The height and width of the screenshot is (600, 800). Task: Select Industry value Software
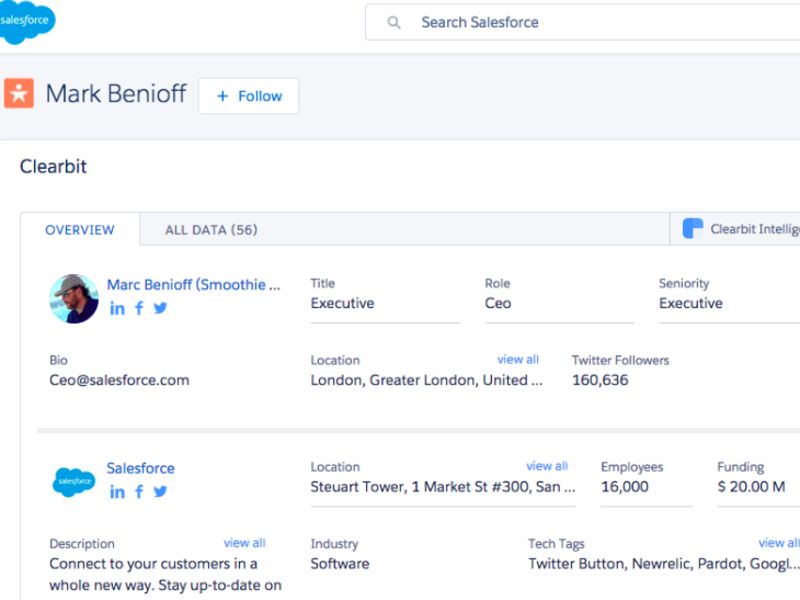[340, 564]
